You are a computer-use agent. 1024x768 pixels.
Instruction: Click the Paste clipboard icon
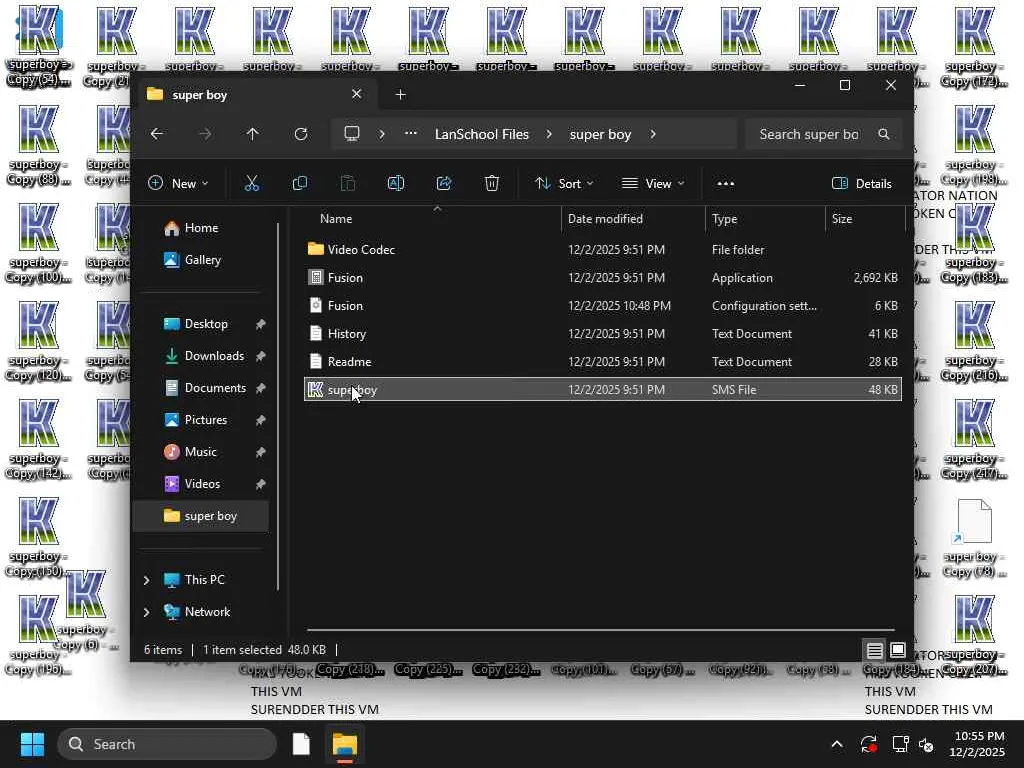tap(348, 184)
